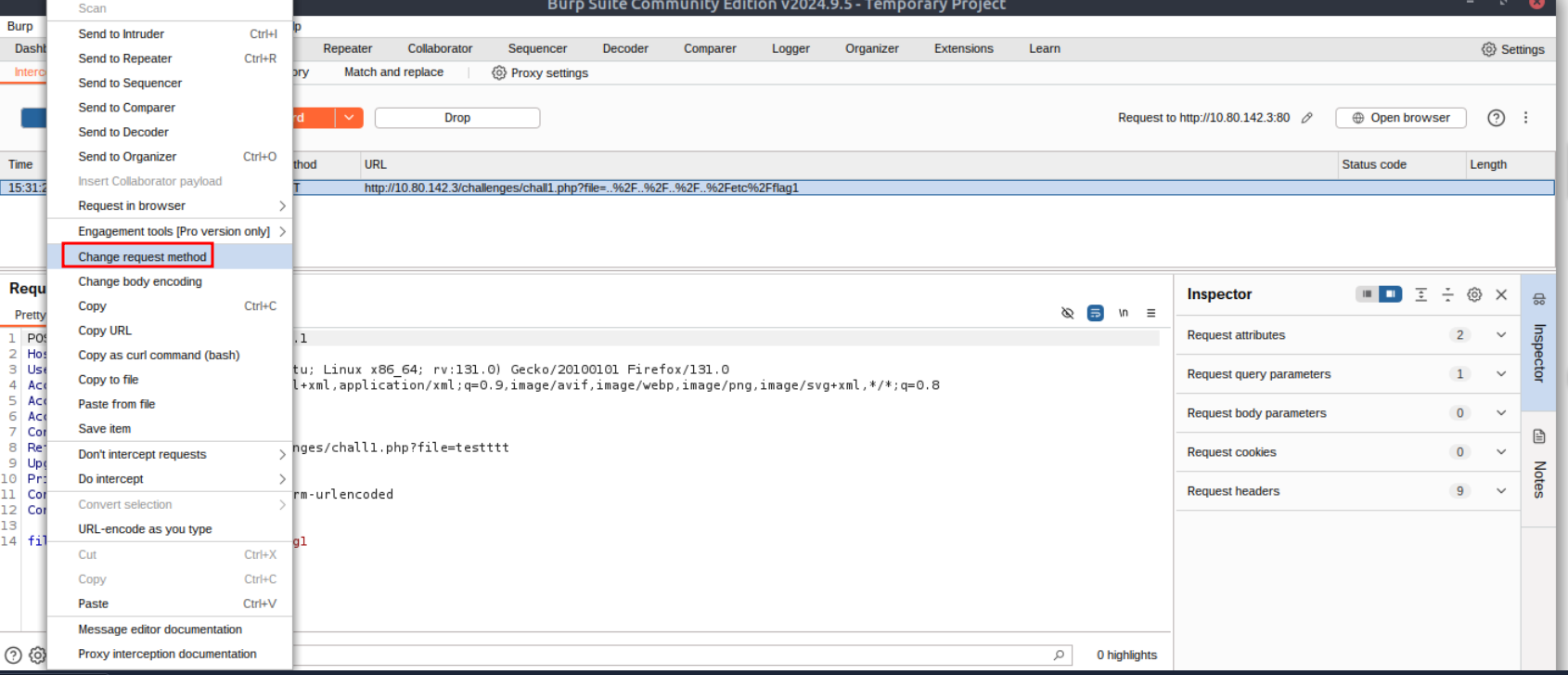Open help question mark icon near Open browser
This screenshot has width=1568, height=675.
(1496, 118)
